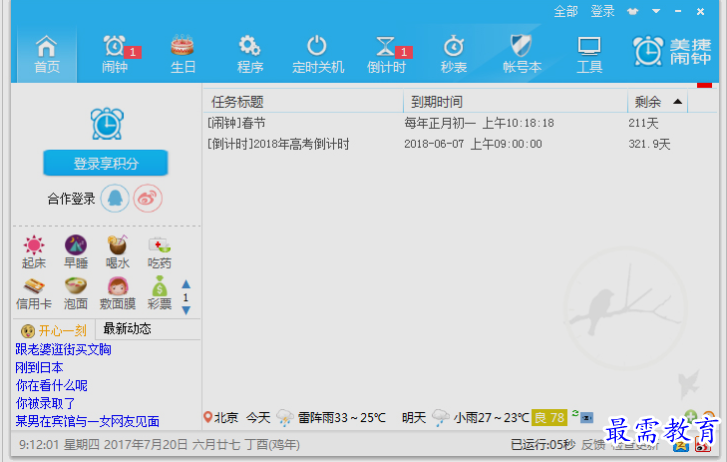727x462 pixels.
Task: Sort by the 任务标题 column header
Action: [303, 102]
